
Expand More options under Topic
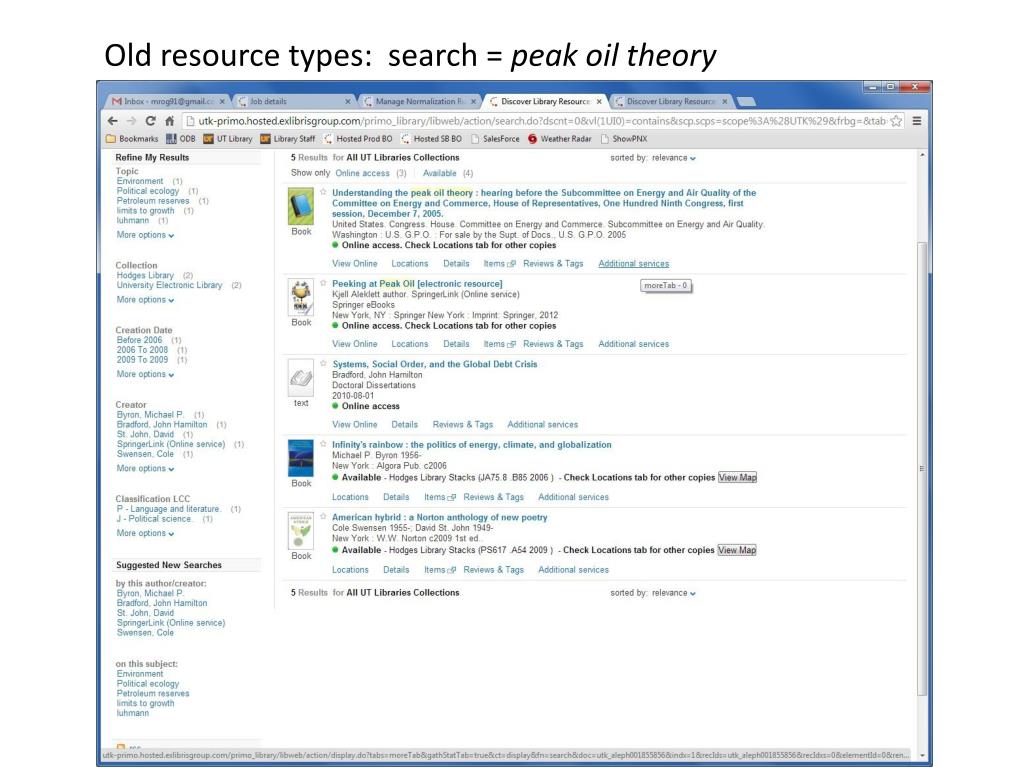tap(145, 235)
